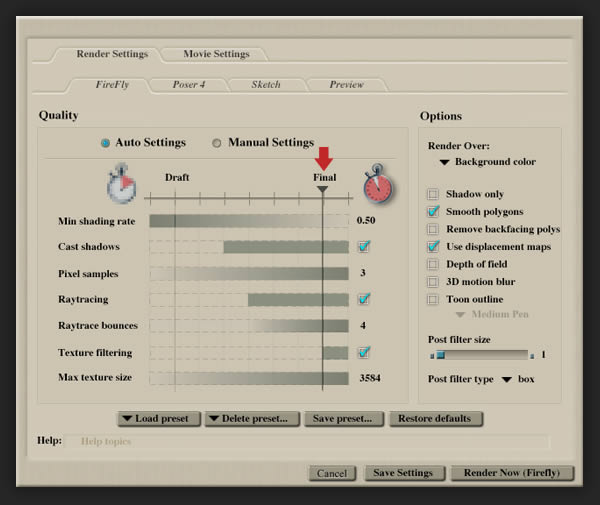Click the Post filter size slider handle
The height and width of the screenshot is (505, 600).
pos(441,355)
